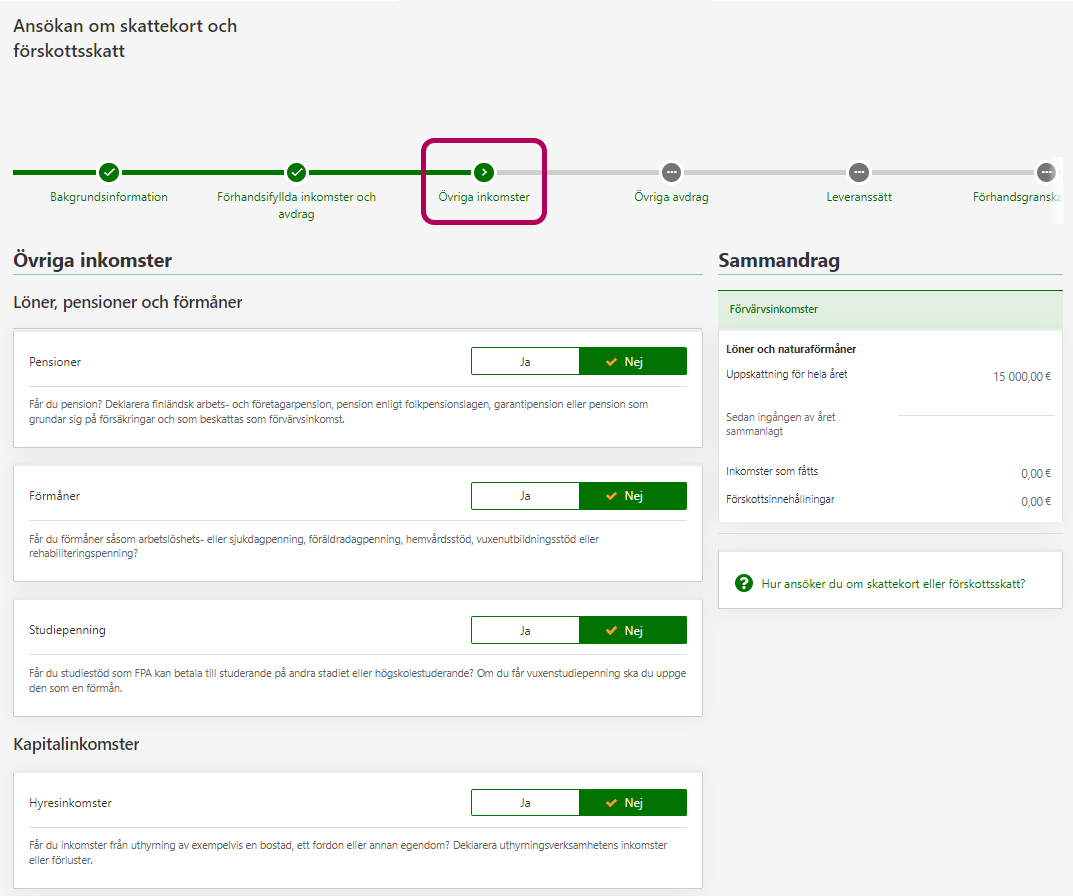Screen dimensions: 1073x896
Task: Select Ja for Förmåner
Action: point(525,496)
